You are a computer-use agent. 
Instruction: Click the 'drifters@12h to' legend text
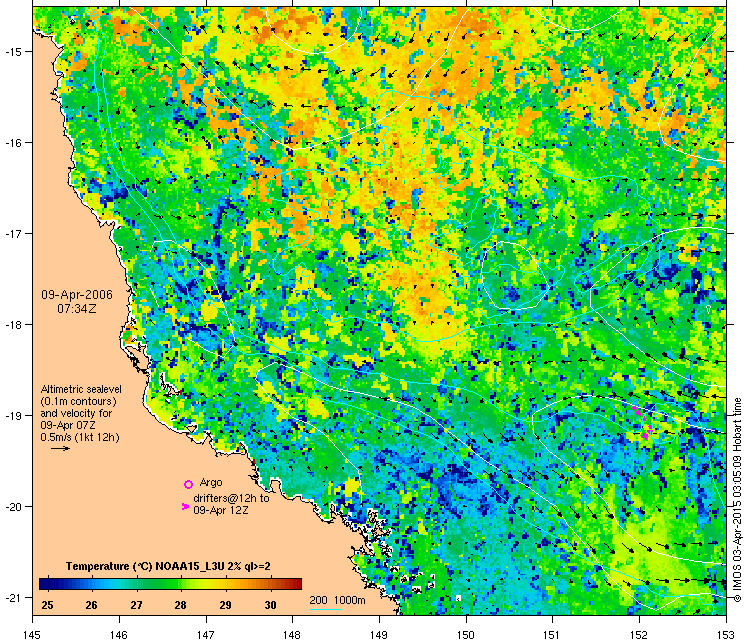pyautogui.click(x=232, y=498)
